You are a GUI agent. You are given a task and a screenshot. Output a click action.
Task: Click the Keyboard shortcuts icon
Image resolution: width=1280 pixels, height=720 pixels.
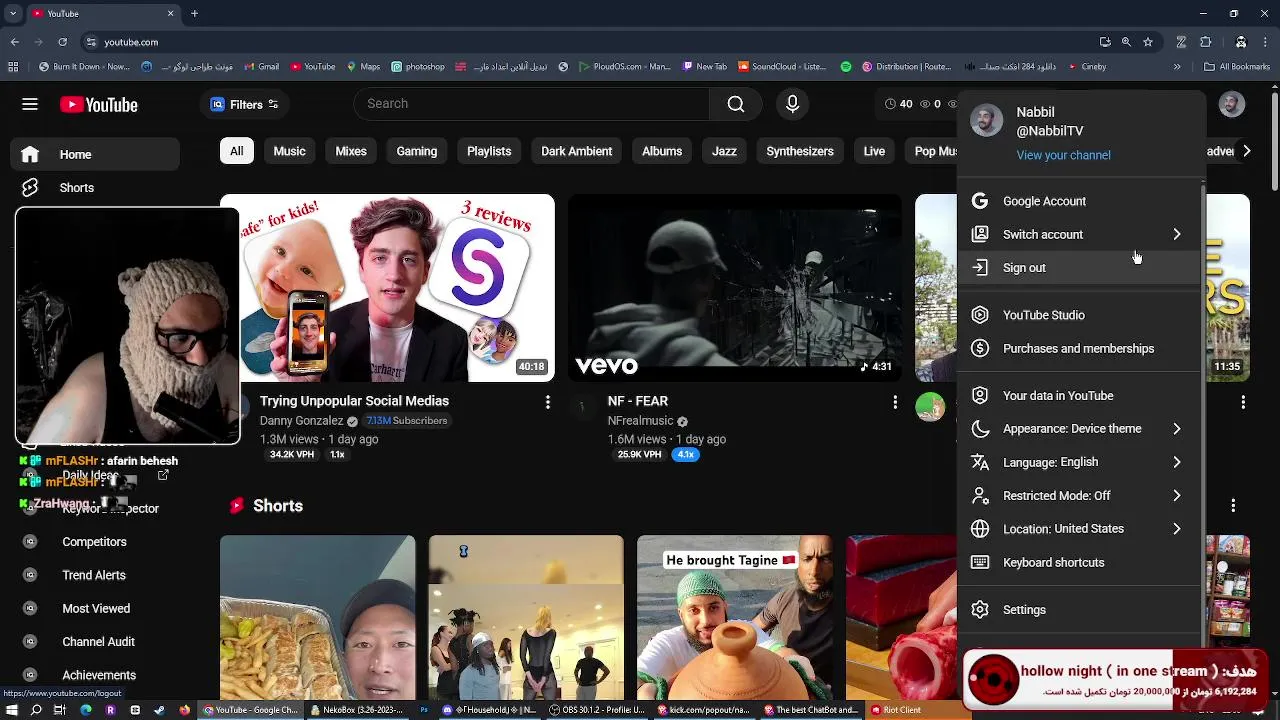coord(980,563)
